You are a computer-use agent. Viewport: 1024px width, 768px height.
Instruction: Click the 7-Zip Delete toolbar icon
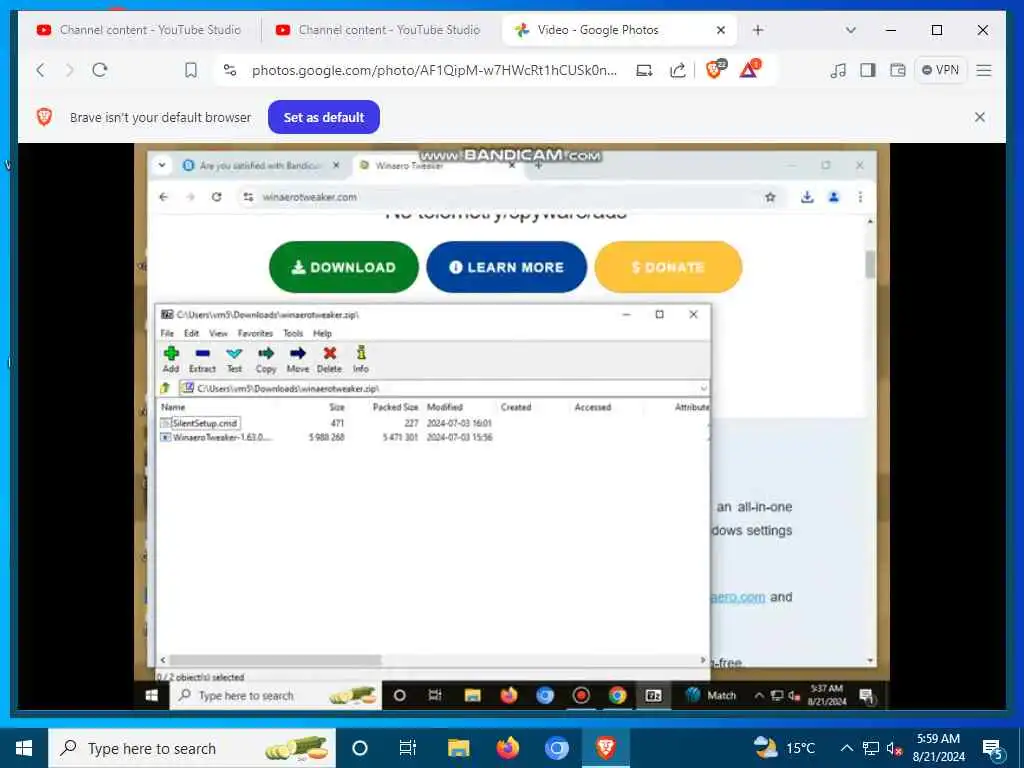pos(330,359)
